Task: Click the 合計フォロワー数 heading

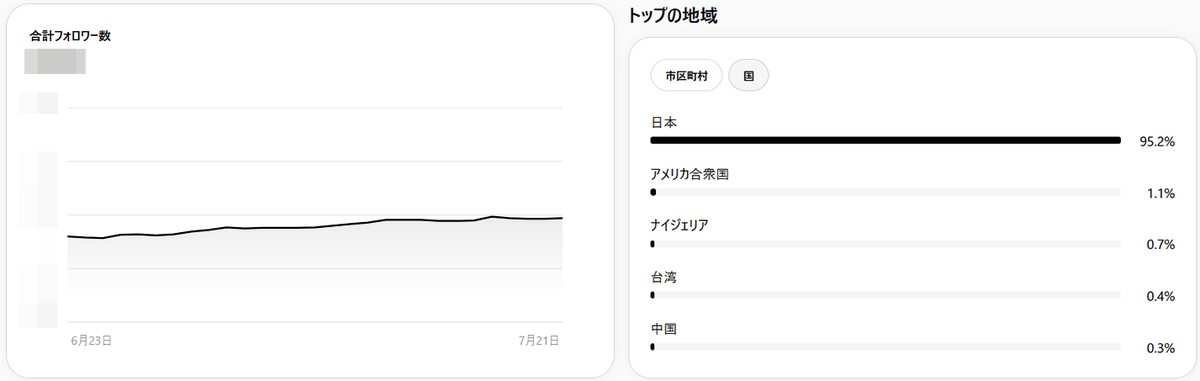Action: point(70,36)
